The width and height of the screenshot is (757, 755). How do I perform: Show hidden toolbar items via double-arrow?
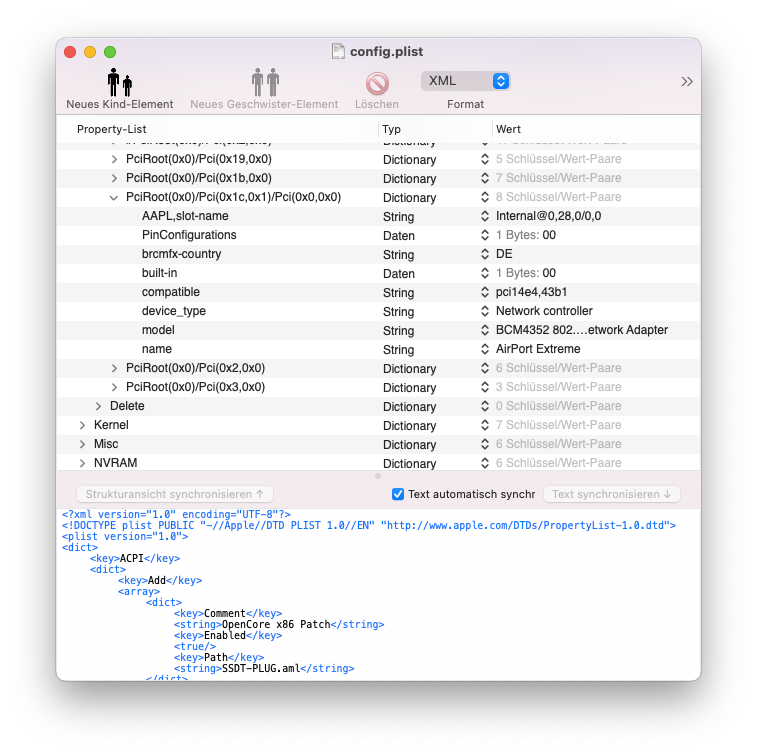coord(687,81)
